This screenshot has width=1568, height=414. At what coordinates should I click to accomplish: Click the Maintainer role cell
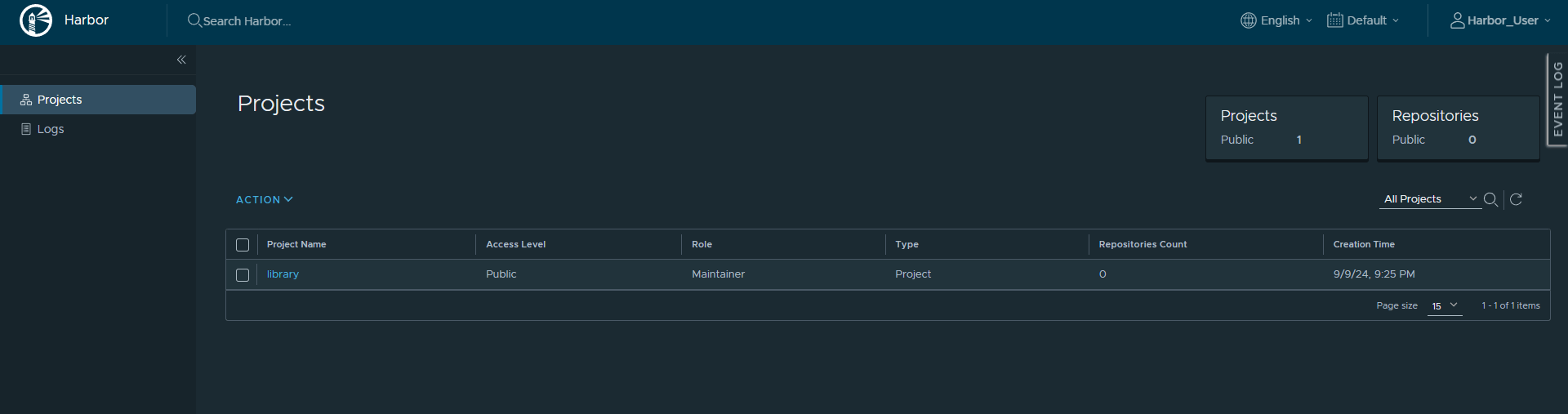tap(718, 274)
